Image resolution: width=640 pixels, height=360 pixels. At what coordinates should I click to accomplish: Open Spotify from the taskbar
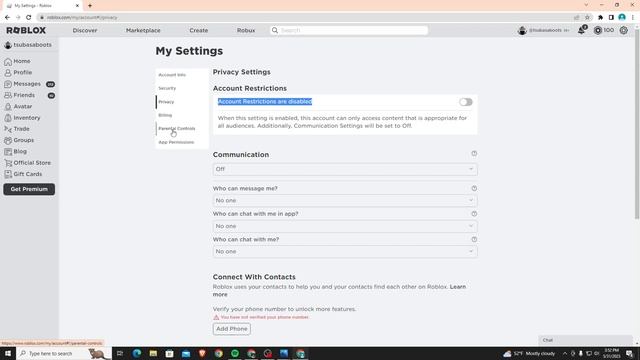(235, 353)
